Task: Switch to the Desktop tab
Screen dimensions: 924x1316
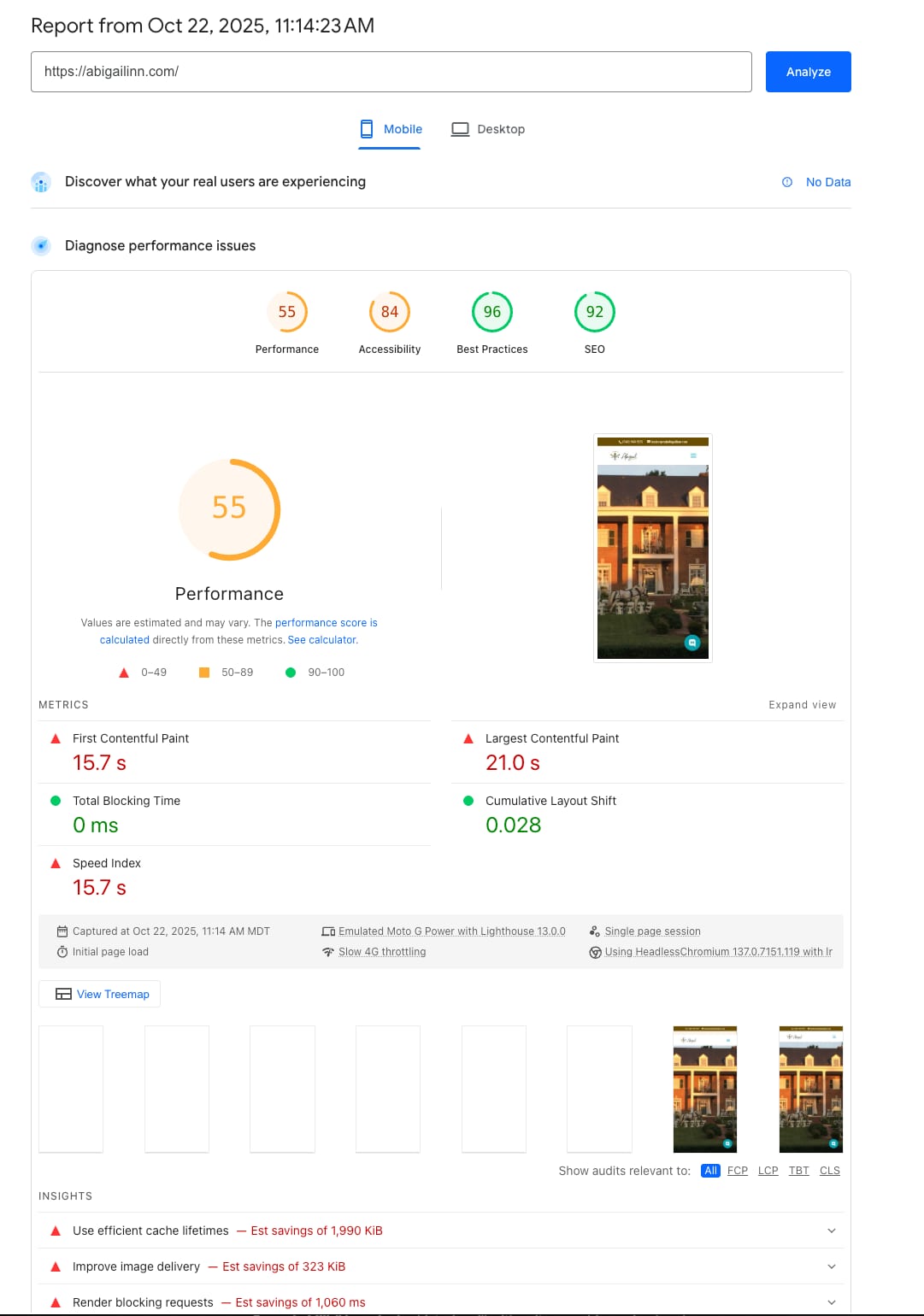Action: [489, 129]
